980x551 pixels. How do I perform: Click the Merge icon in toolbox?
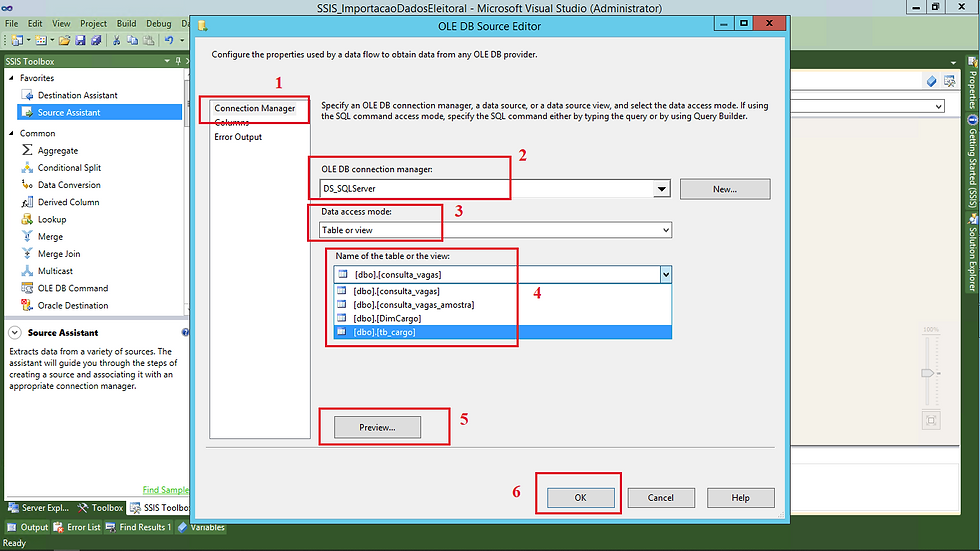(x=27, y=236)
